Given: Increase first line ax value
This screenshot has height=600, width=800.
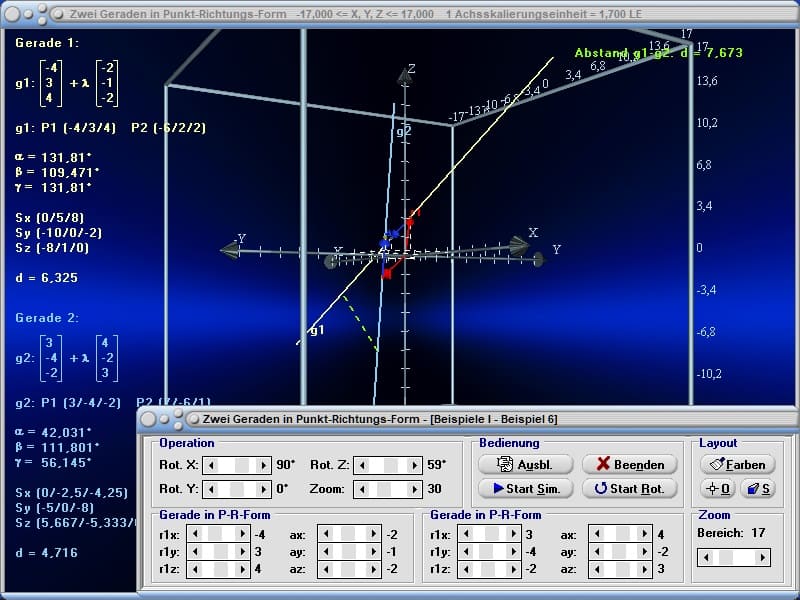Looking at the screenshot, I should pos(373,534).
